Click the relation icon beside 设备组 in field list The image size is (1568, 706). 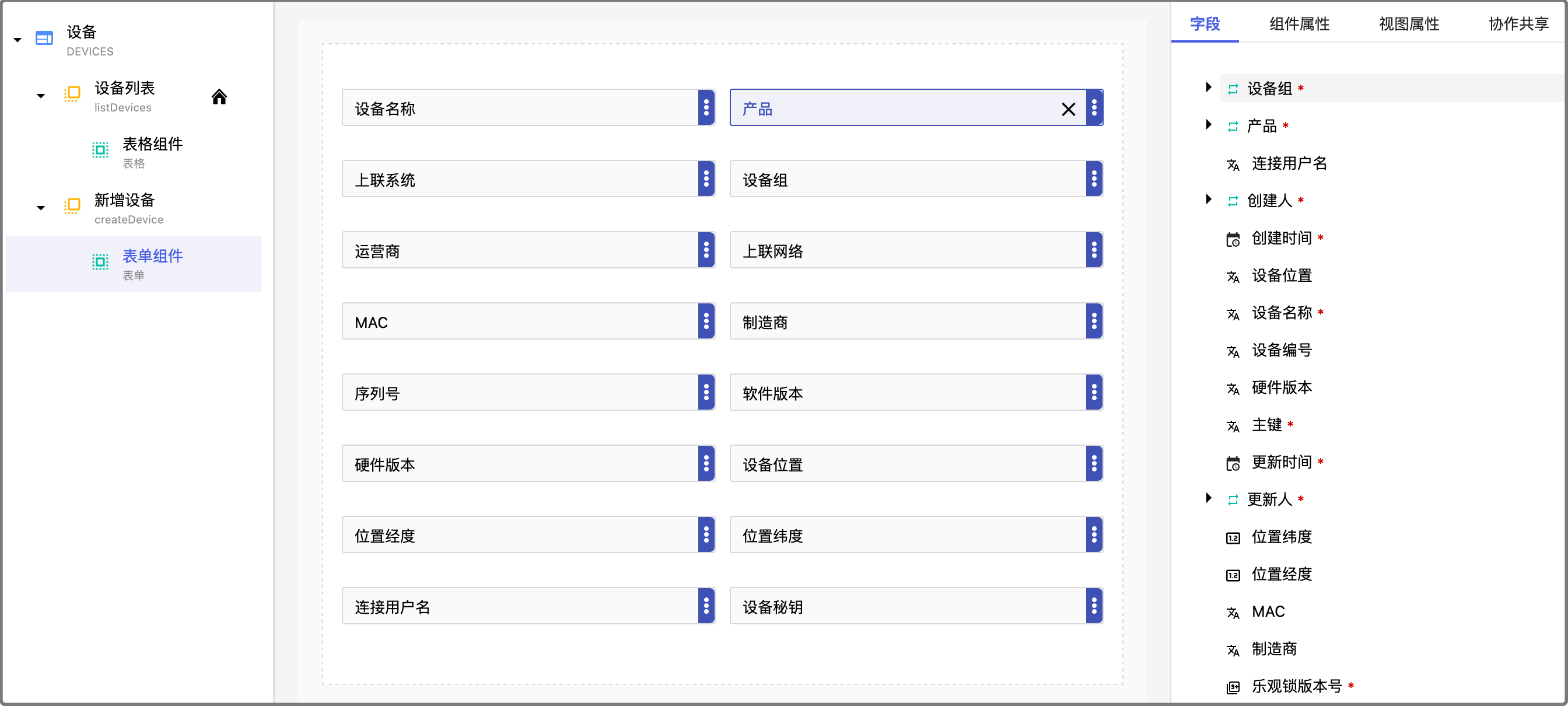[1233, 89]
